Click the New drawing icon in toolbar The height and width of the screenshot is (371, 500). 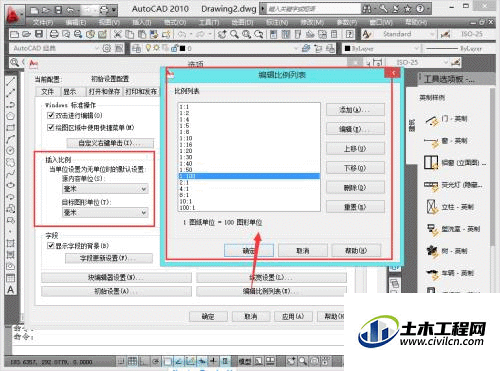point(14,34)
